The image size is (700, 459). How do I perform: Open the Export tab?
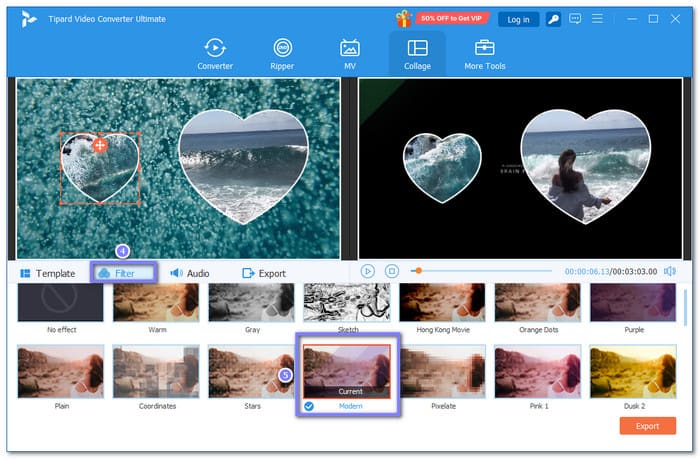click(264, 273)
